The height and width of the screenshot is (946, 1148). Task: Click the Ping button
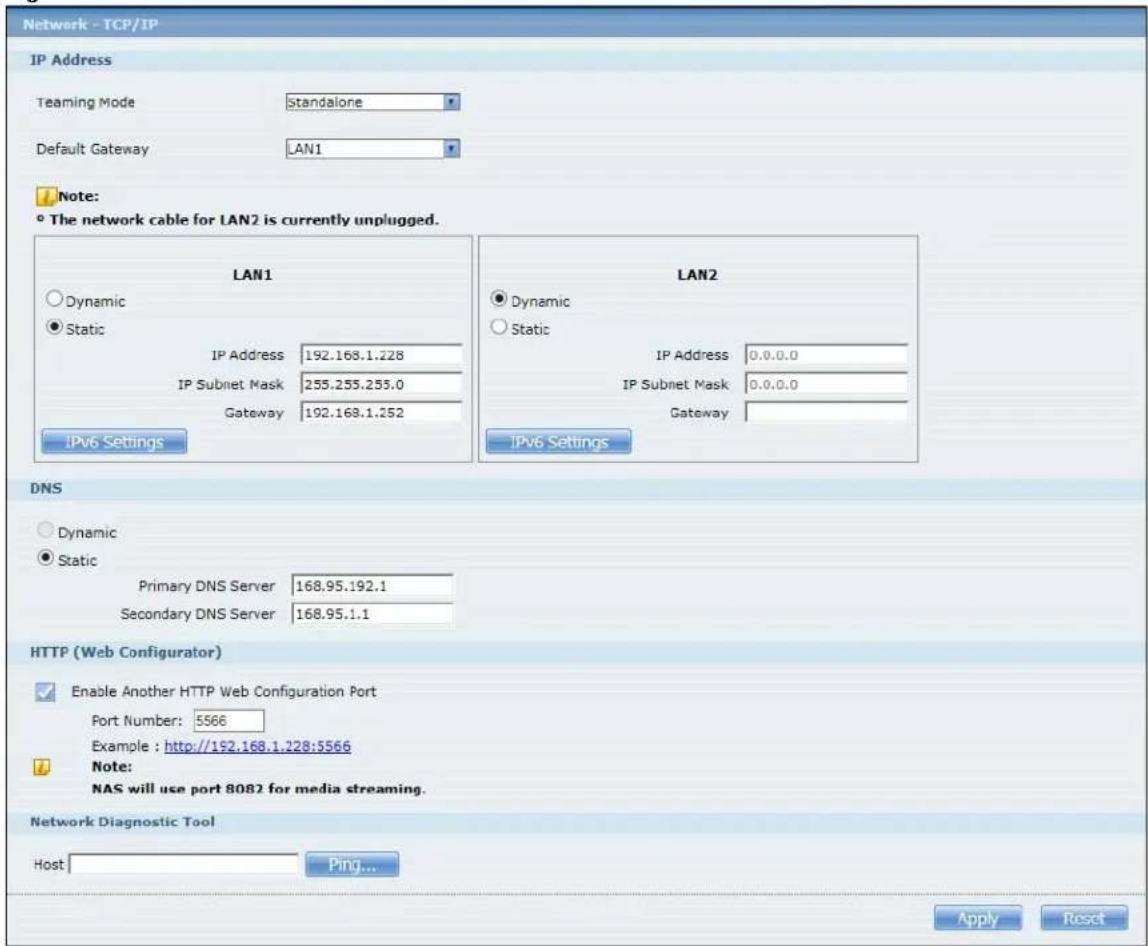tap(352, 864)
